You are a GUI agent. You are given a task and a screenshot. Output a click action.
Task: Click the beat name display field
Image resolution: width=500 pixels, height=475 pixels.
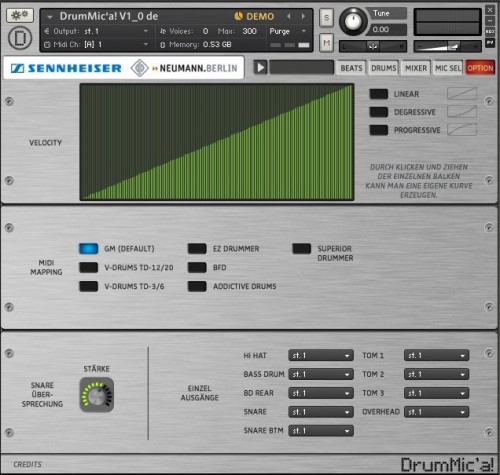(x=301, y=68)
